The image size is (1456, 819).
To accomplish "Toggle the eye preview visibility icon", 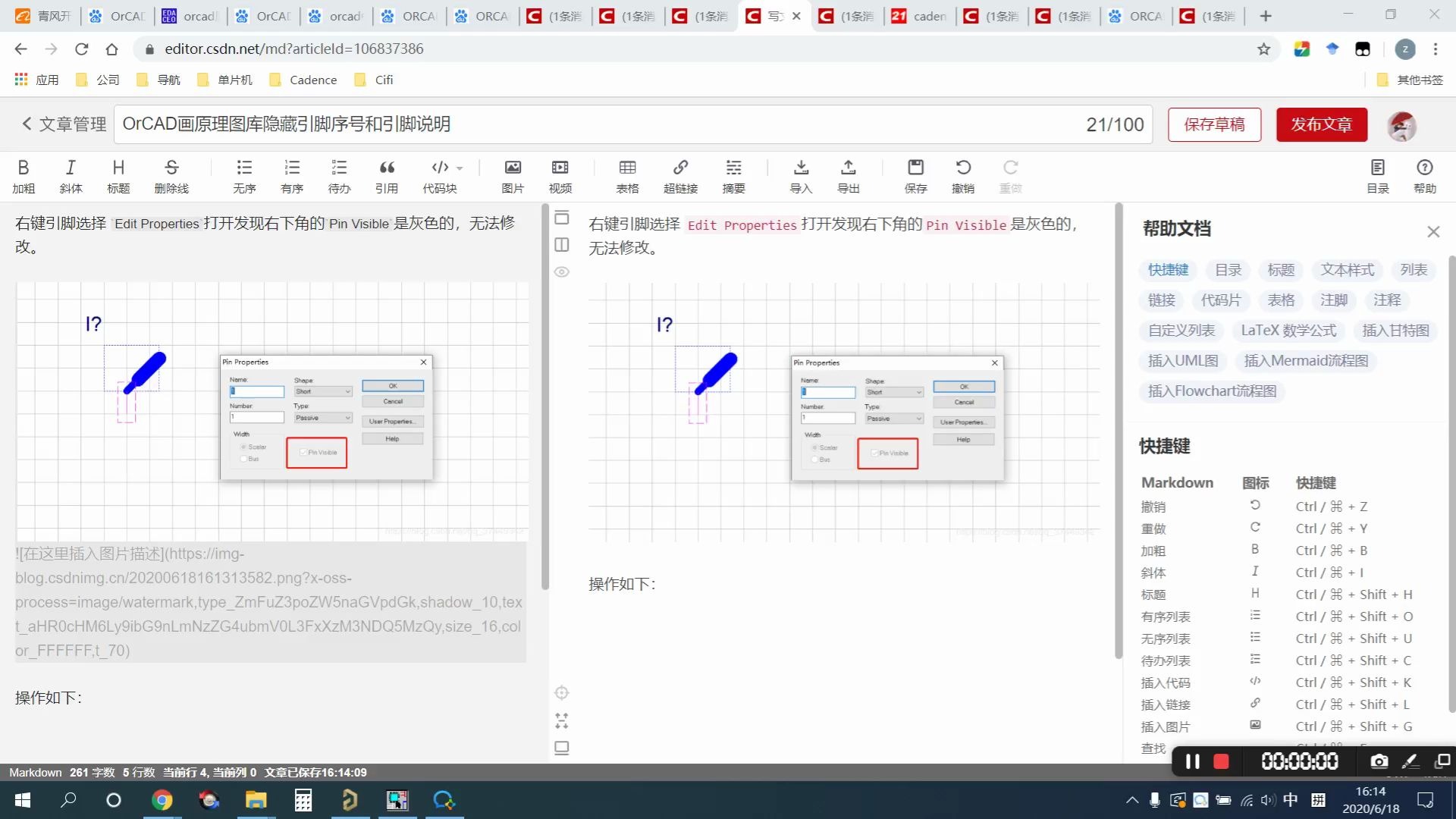I will pyautogui.click(x=562, y=271).
